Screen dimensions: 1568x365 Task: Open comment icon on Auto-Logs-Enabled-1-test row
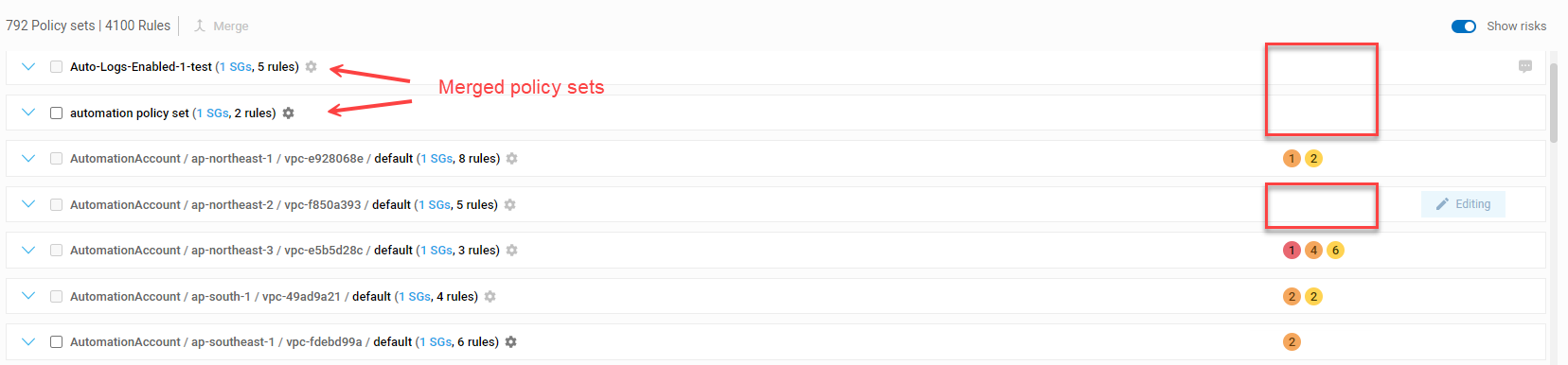coord(1524,67)
